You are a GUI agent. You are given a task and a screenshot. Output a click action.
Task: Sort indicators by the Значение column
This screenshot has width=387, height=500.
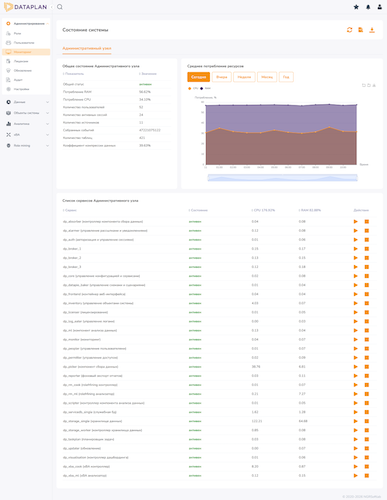148,74
